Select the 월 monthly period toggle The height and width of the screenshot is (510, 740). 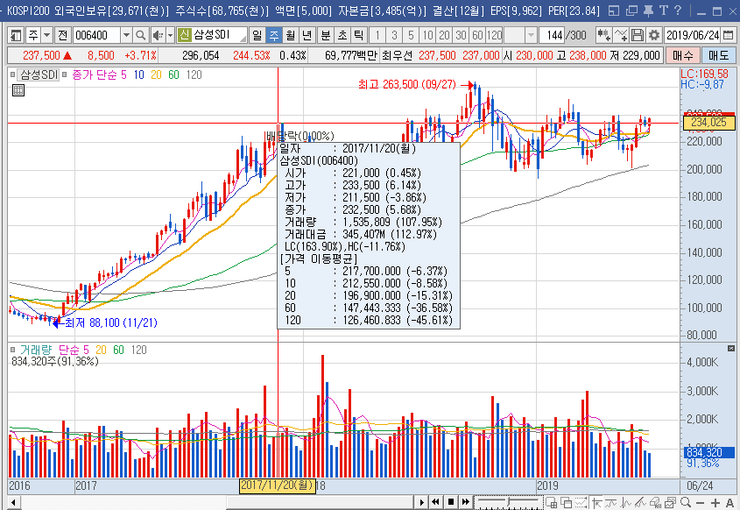[x=291, y=35]
